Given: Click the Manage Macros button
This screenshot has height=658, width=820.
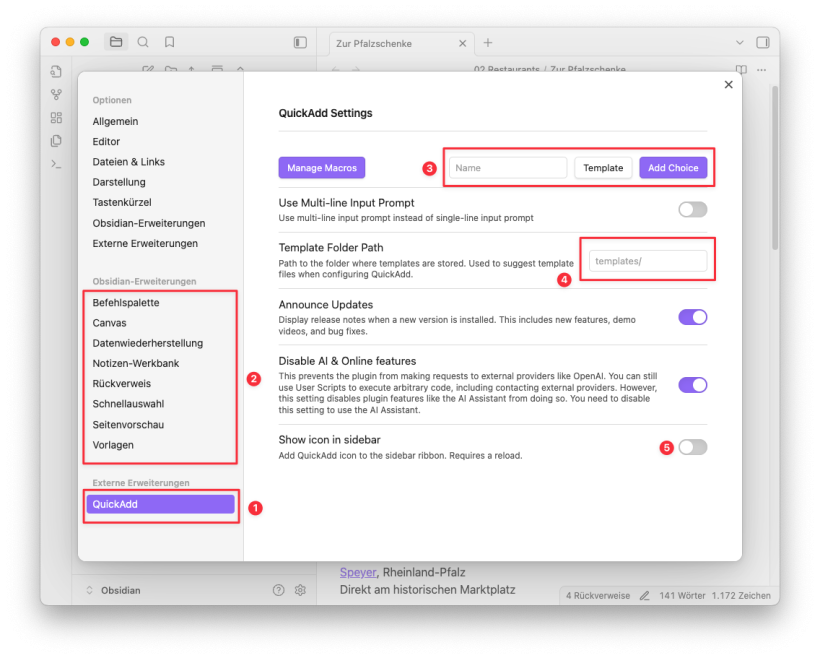Looking at the screenshot, I should pos(322,168).
